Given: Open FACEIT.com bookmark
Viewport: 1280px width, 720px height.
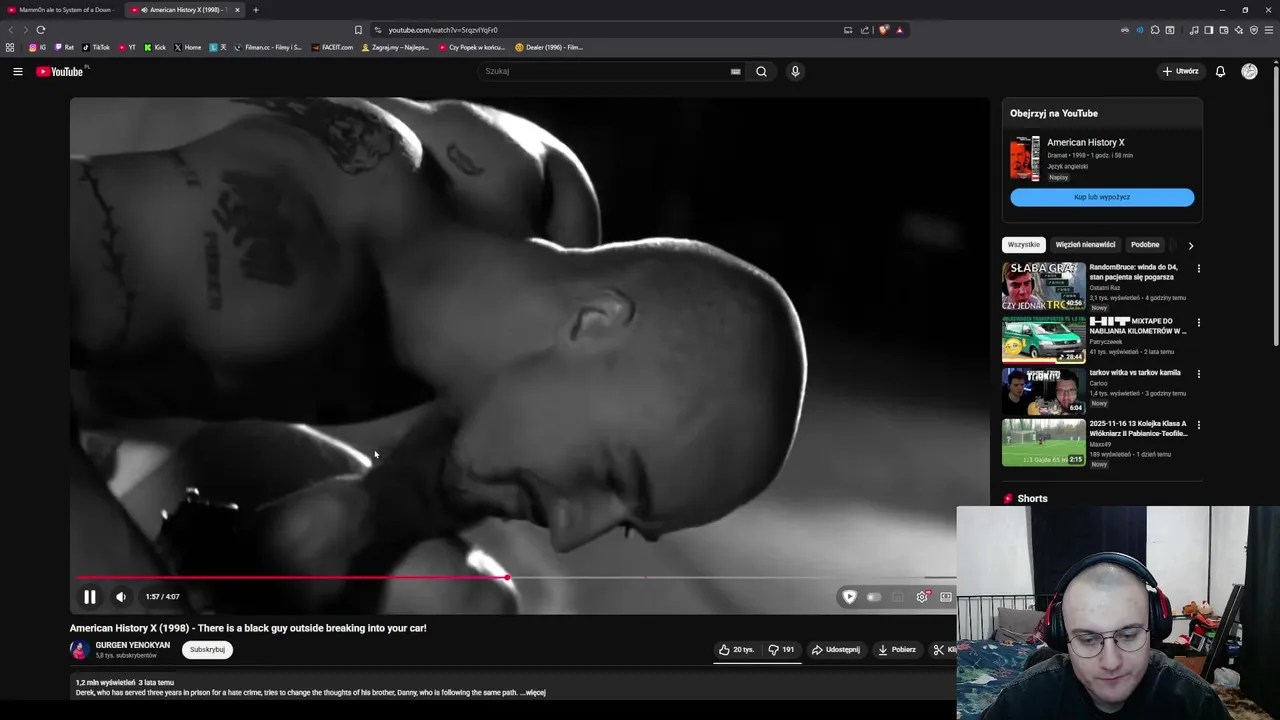Looking at the screenshot, I should click(333, 47).
